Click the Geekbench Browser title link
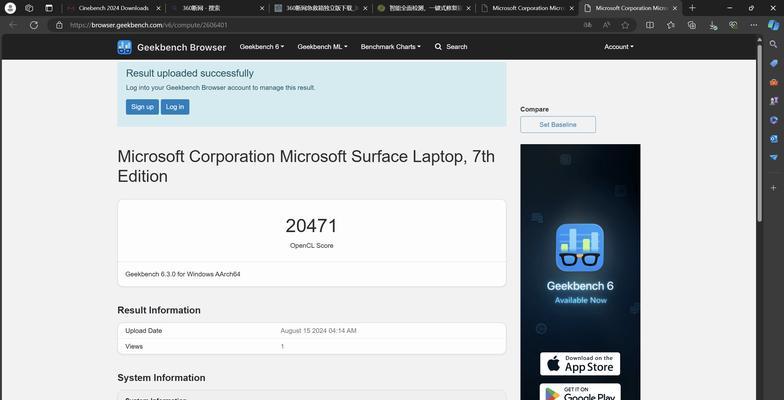The width and height of the screenshot is (784, 400). click(x=182, y=47)
